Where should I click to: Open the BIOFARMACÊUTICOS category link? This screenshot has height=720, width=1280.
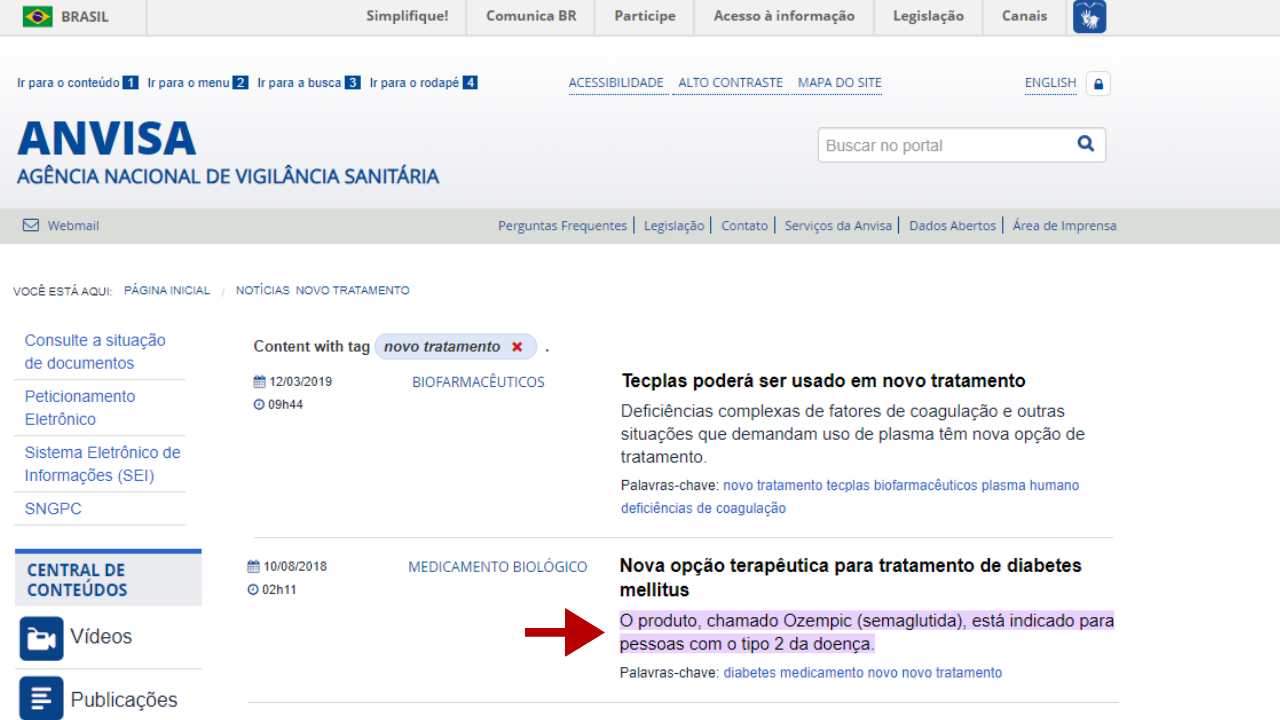(478, 382)
